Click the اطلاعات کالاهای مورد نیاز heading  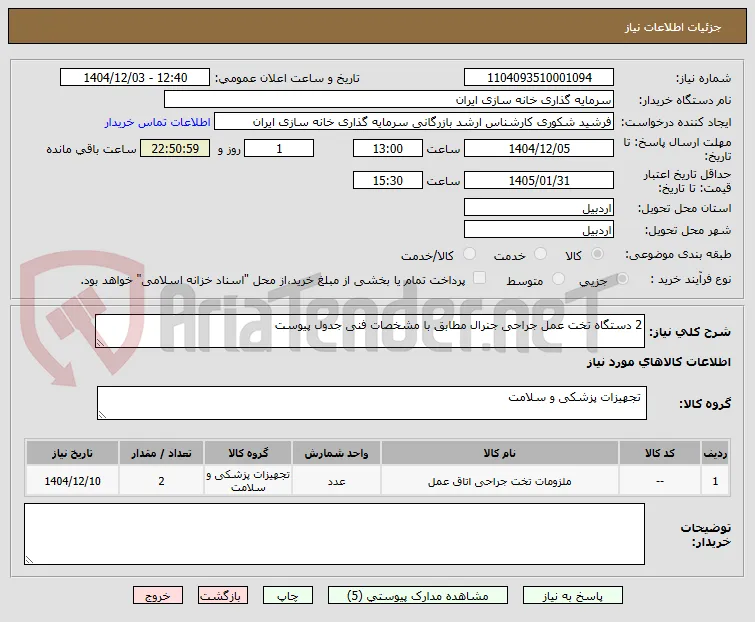[x=658, y=362]
